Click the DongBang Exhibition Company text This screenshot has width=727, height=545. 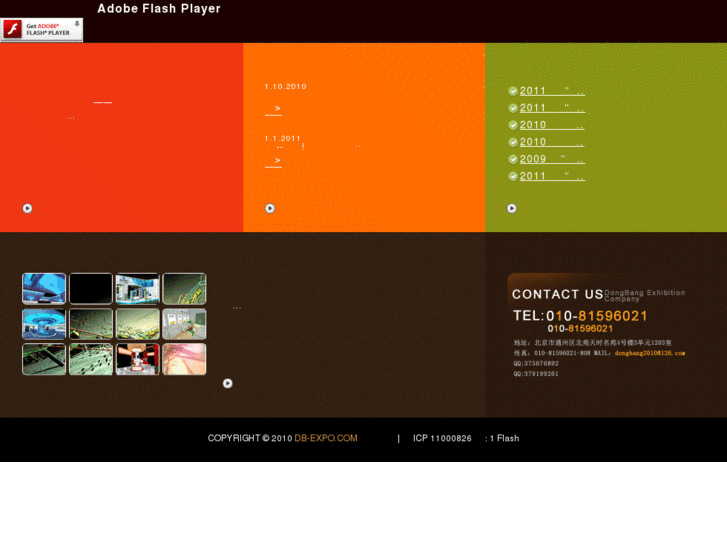(644, 295)
